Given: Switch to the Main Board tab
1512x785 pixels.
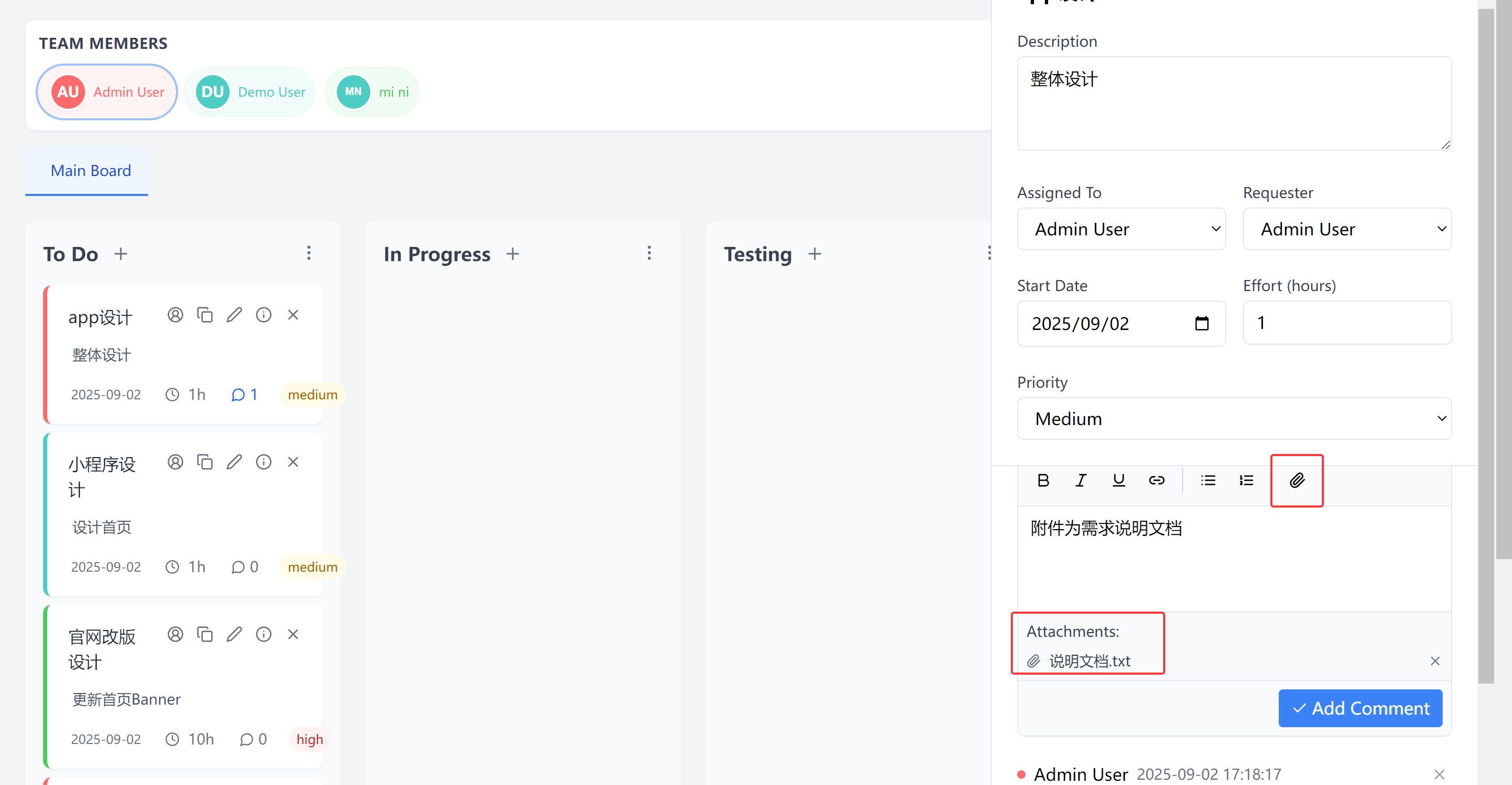Looking at the screenshot, I should click(90, 170).
